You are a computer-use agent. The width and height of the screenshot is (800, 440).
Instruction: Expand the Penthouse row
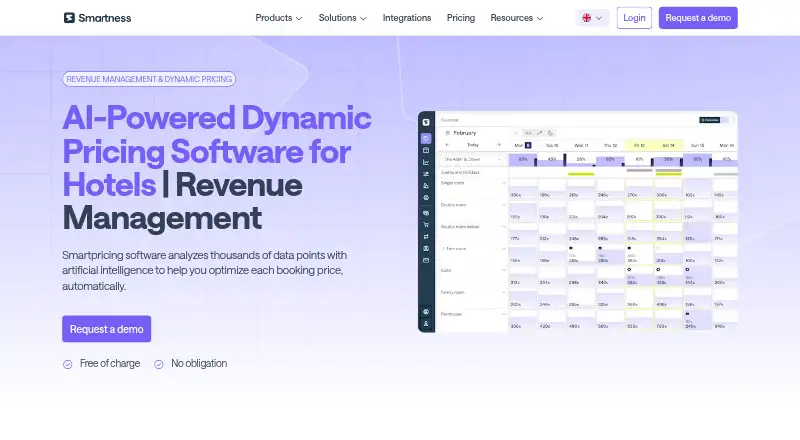(x=504, y=314)
